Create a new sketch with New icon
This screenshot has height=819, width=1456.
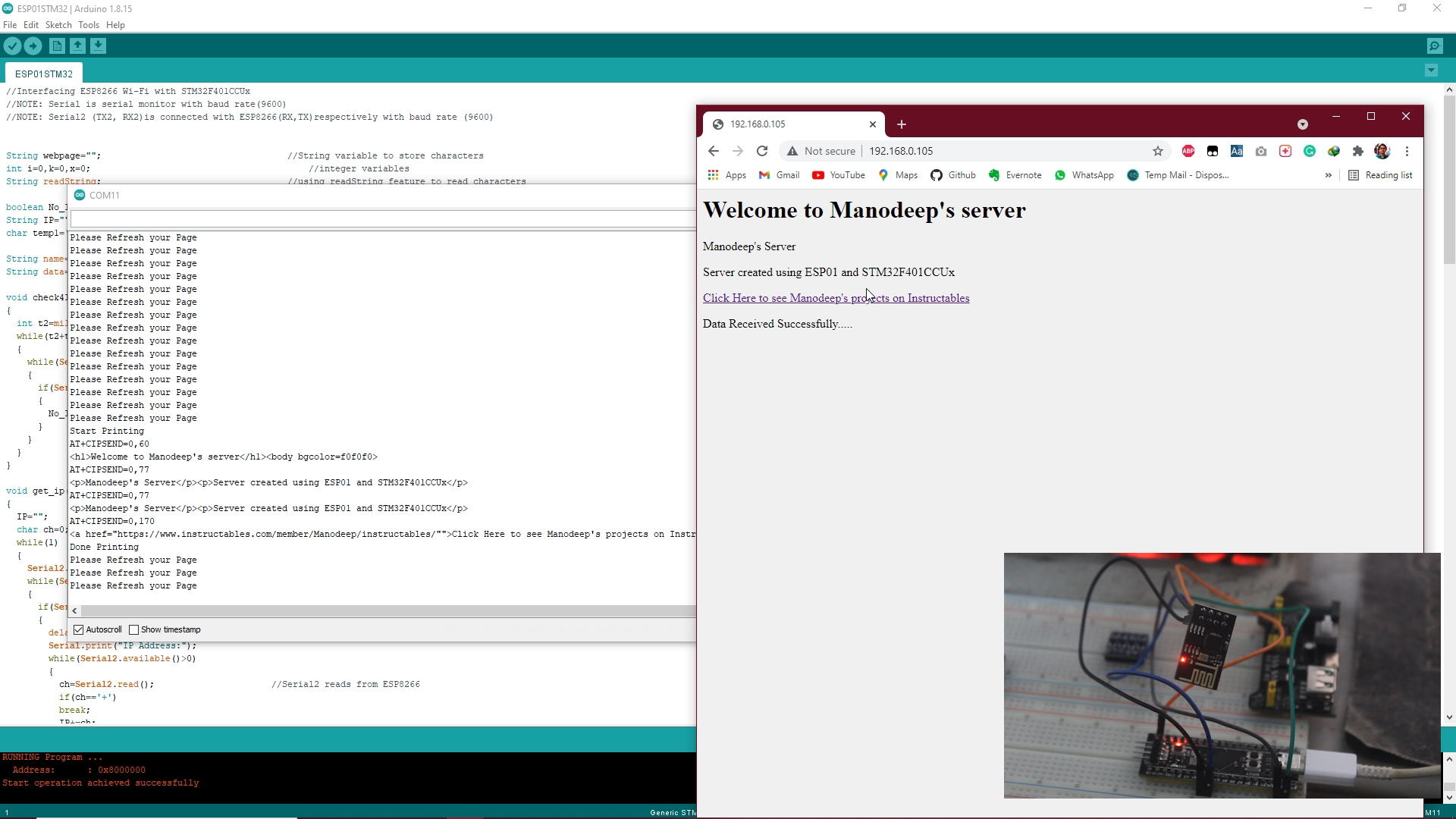[57, 46]
